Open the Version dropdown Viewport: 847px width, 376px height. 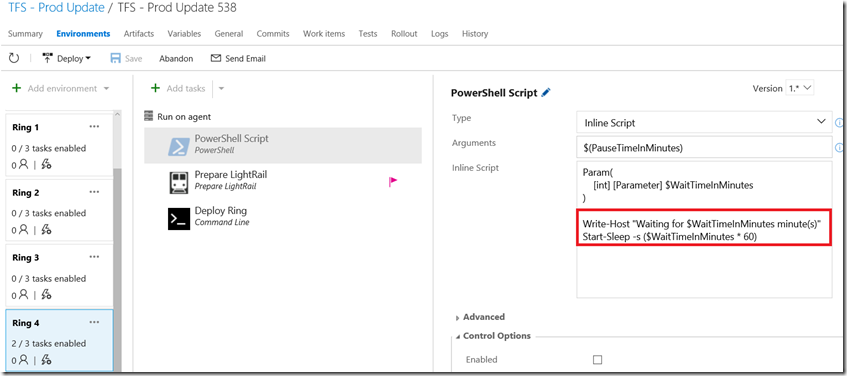pos(799,88)
